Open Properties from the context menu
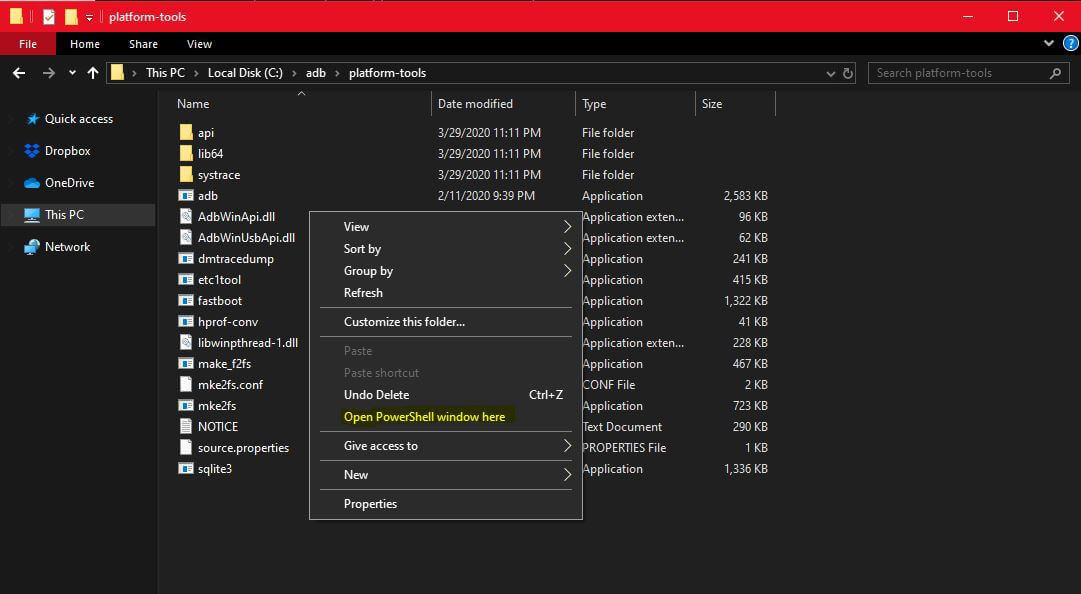Image resolution: width=1081 pixels, height=594 pixels. [446, 504]
